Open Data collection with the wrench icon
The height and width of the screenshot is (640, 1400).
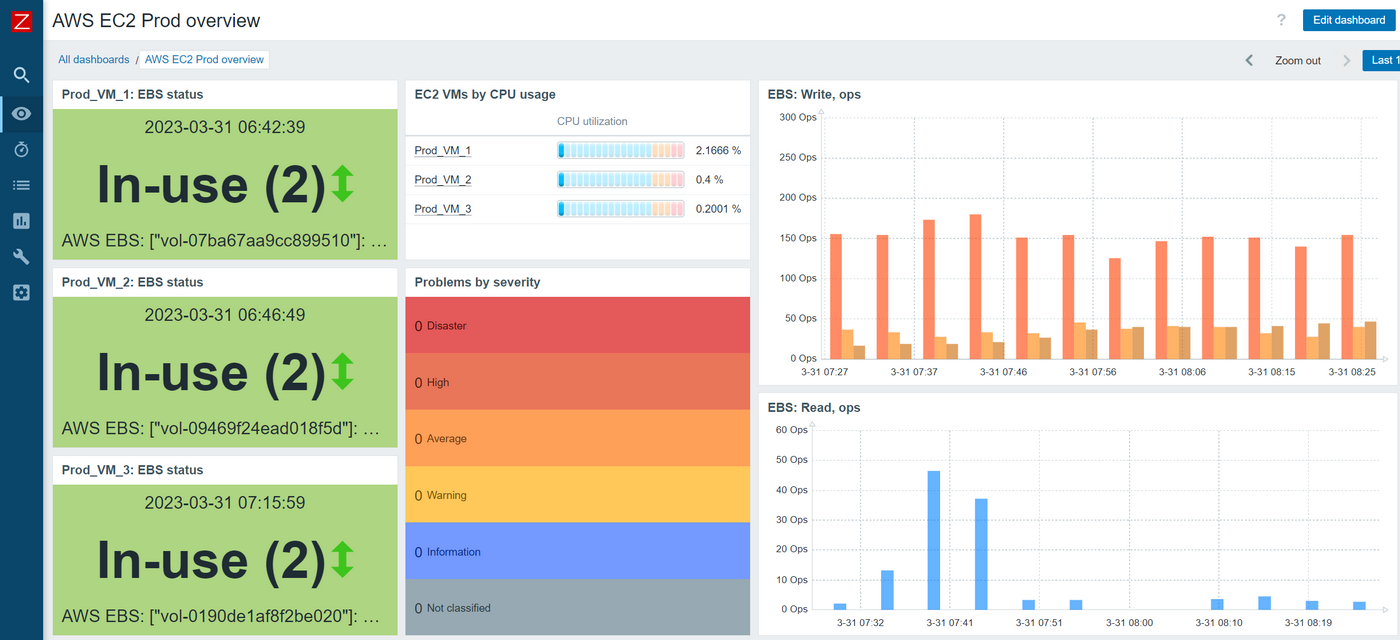tap(20, 256)
